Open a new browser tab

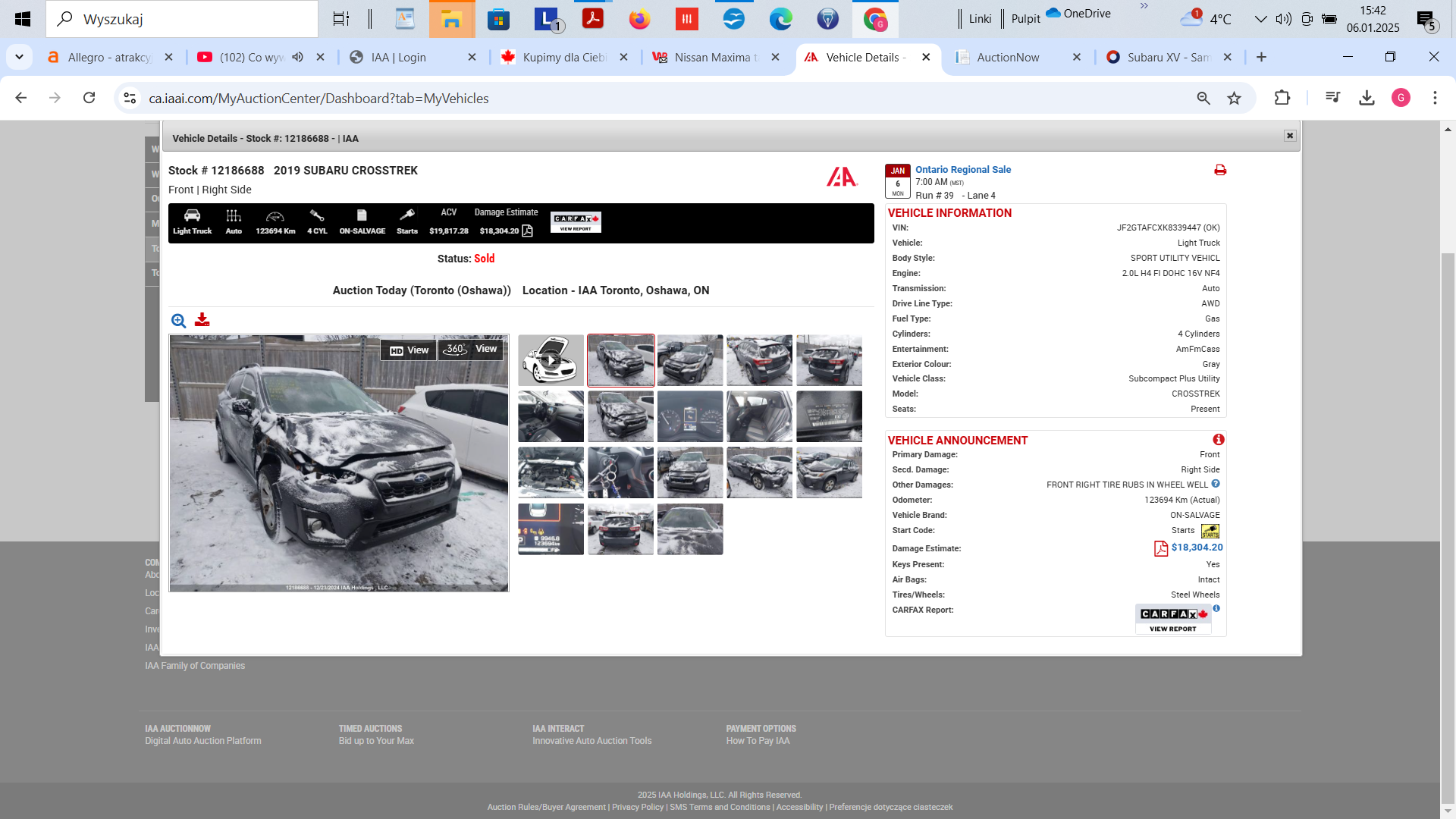point(1261,57)
